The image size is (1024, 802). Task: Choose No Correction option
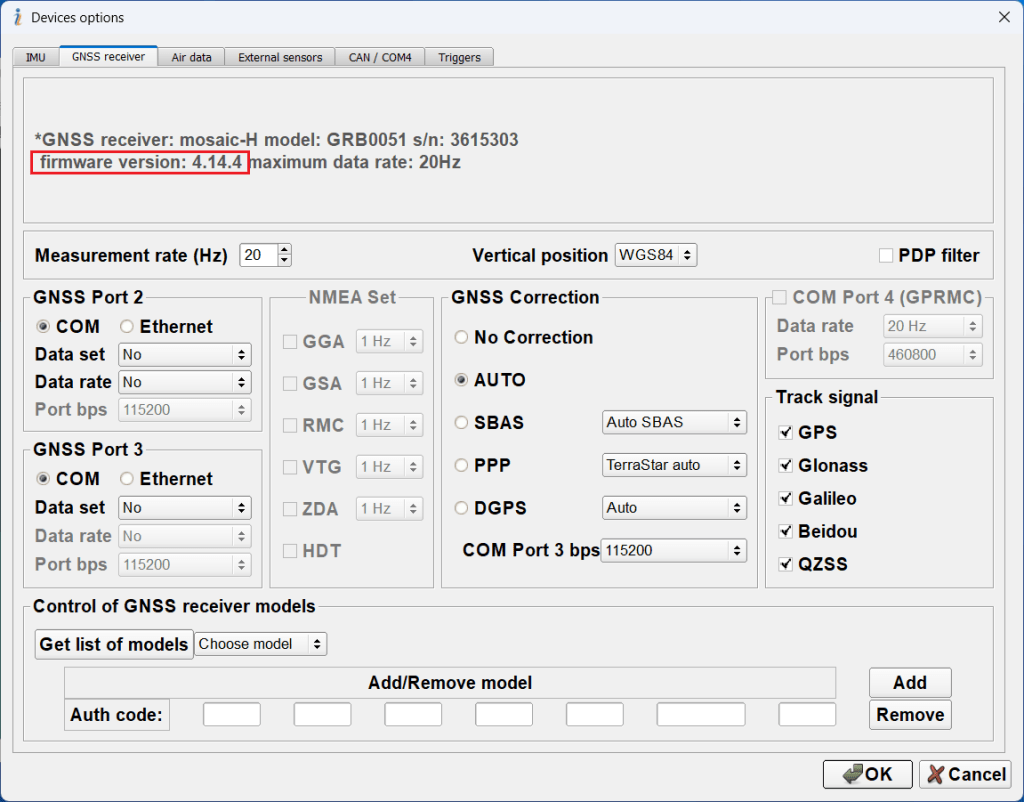461,337
